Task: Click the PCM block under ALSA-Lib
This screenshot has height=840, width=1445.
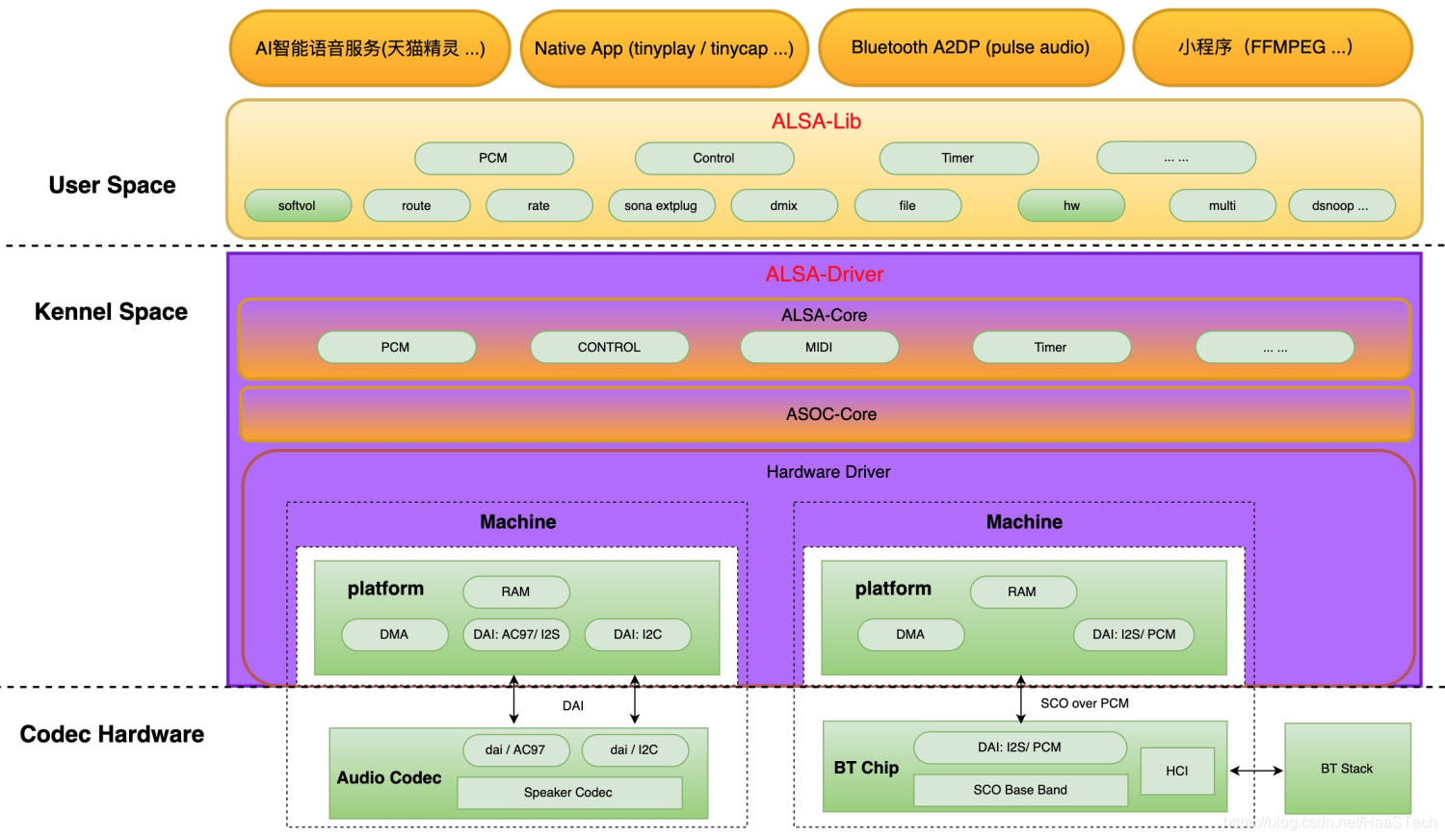Action: [x=493, y=158]
